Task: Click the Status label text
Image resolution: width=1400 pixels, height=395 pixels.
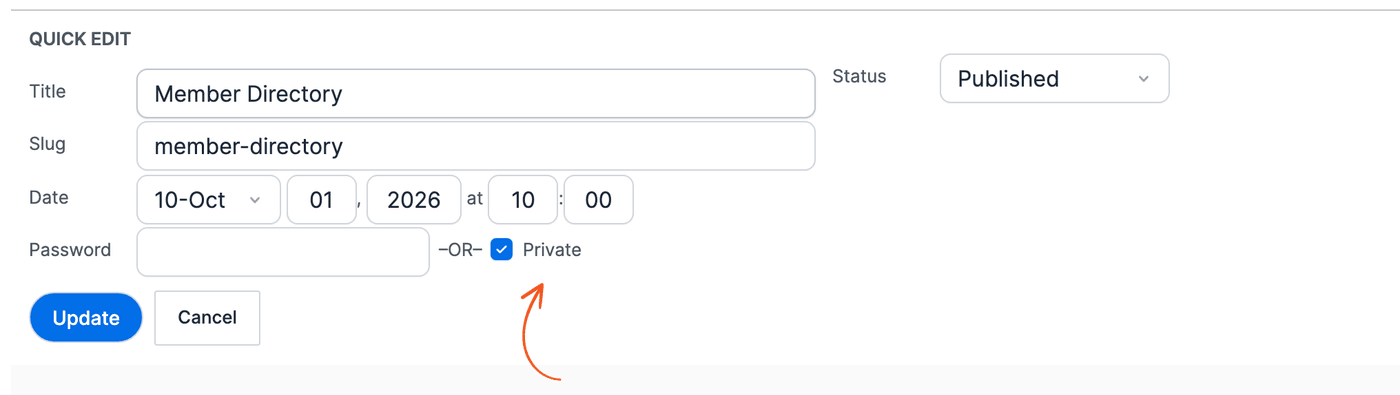Action: [859, 76]
